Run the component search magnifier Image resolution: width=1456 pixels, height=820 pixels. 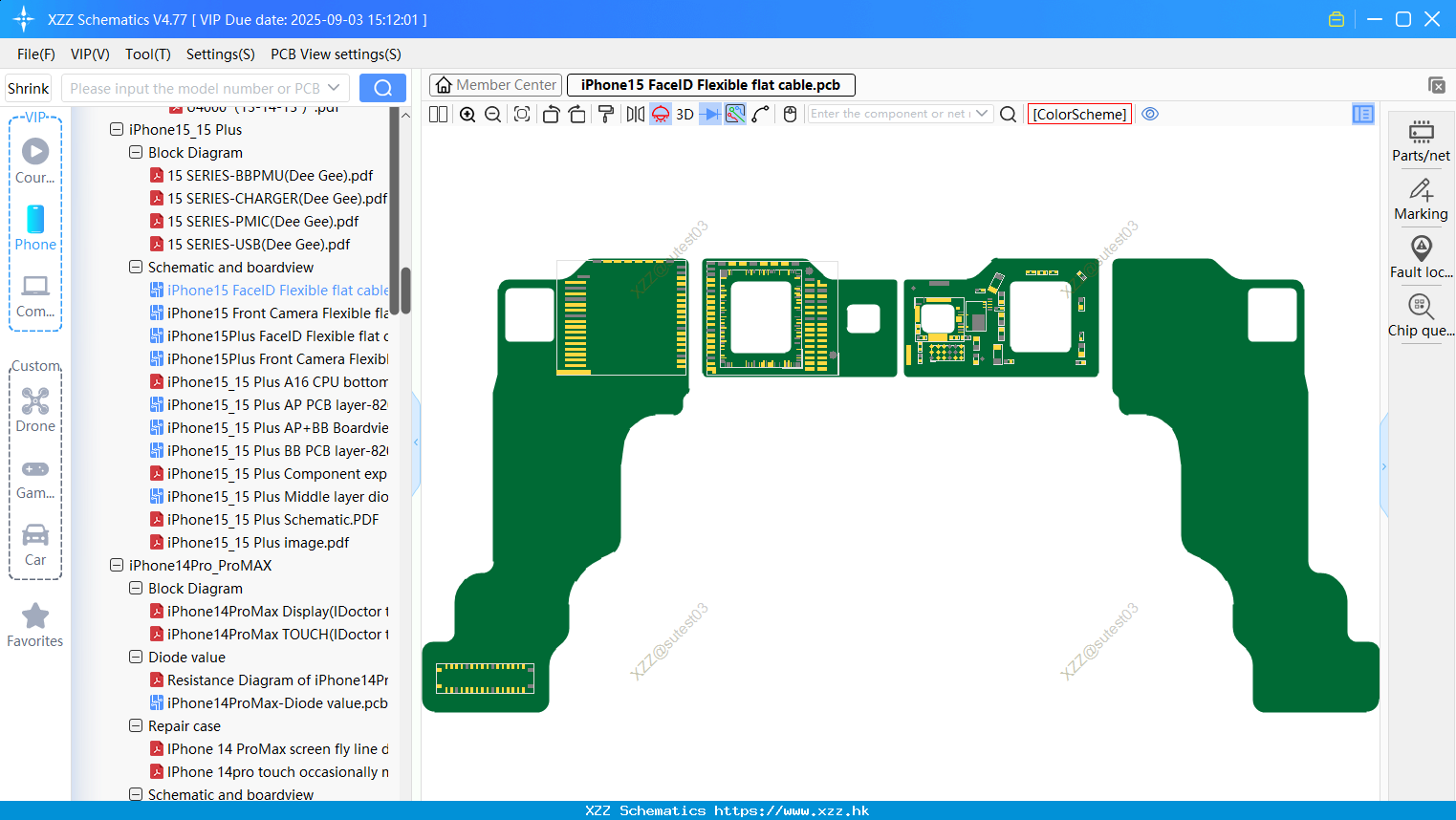[1008, 114]
